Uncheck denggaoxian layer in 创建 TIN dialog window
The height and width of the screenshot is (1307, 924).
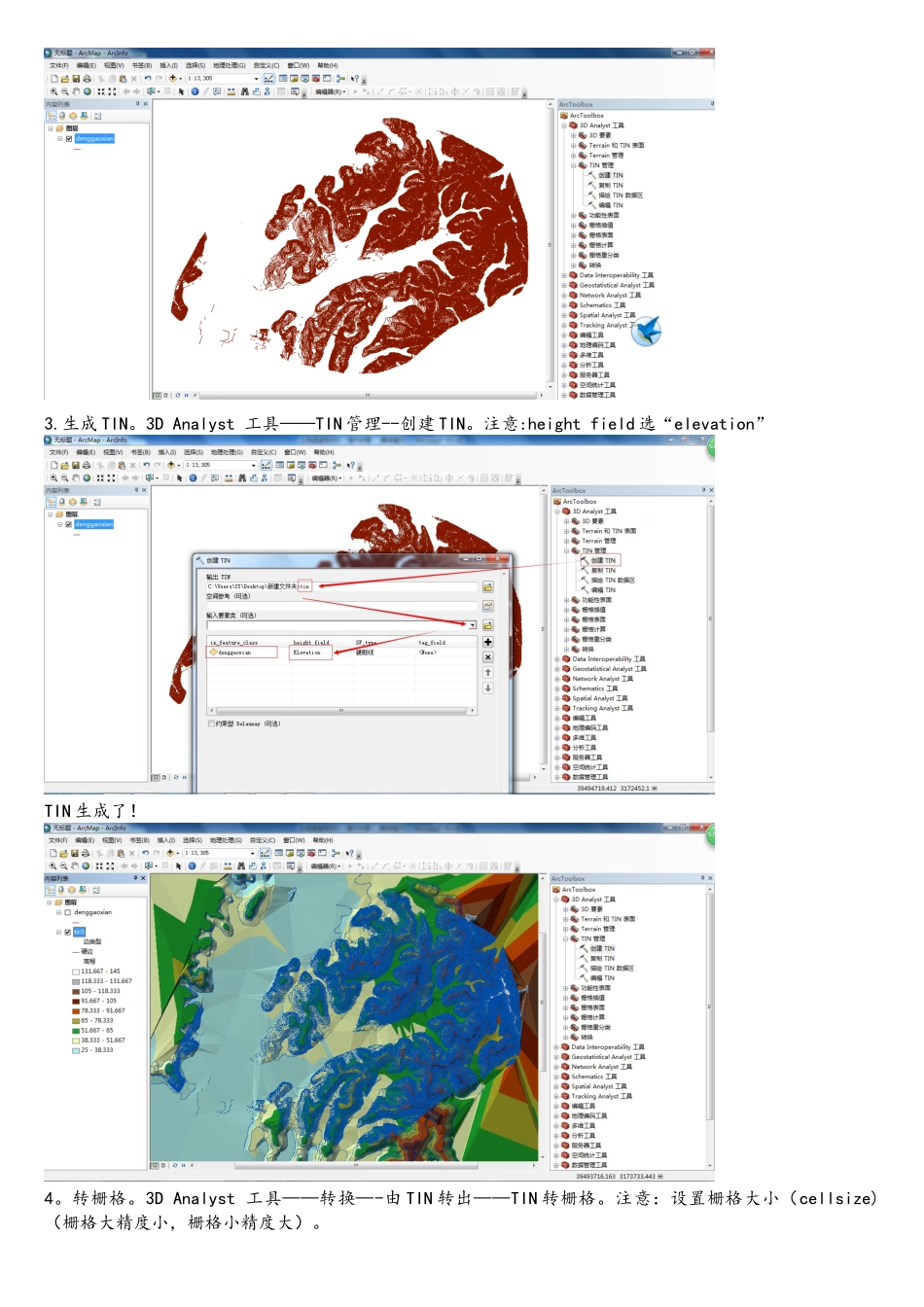(68, 524)
